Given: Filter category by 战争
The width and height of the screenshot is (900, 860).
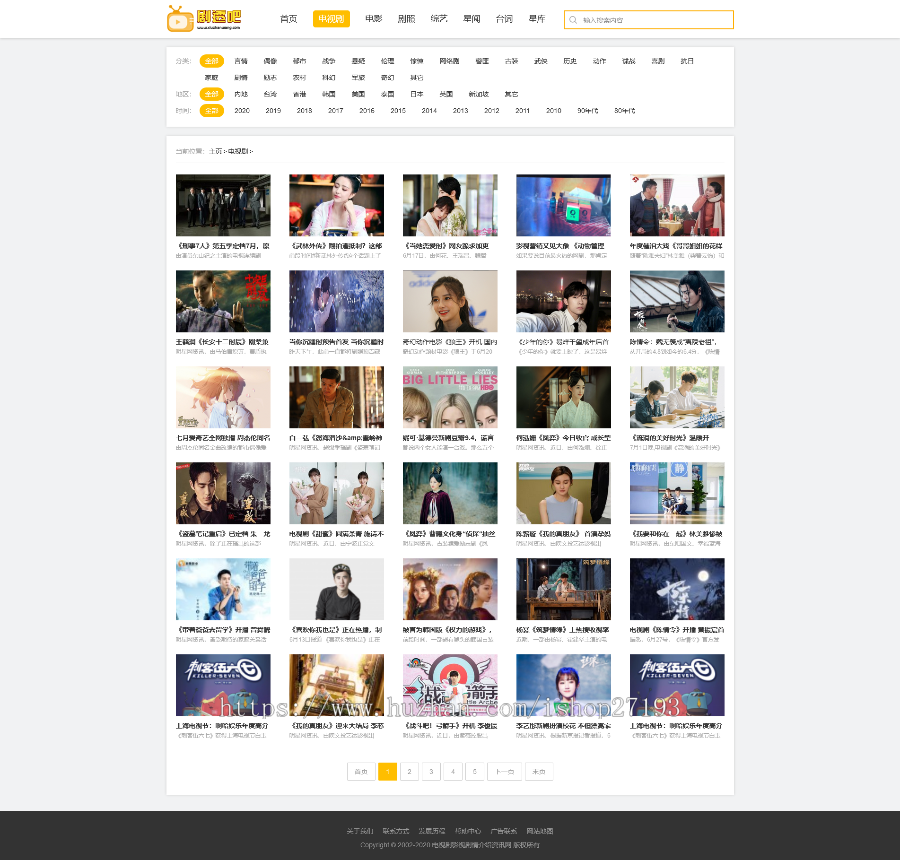Looking at the screenshot, I should (329, 61).
